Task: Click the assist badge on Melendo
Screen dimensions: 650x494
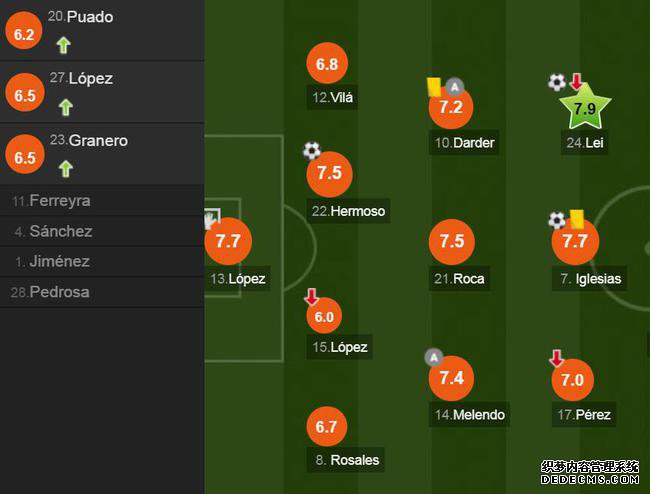Action: tap(434, 357)
